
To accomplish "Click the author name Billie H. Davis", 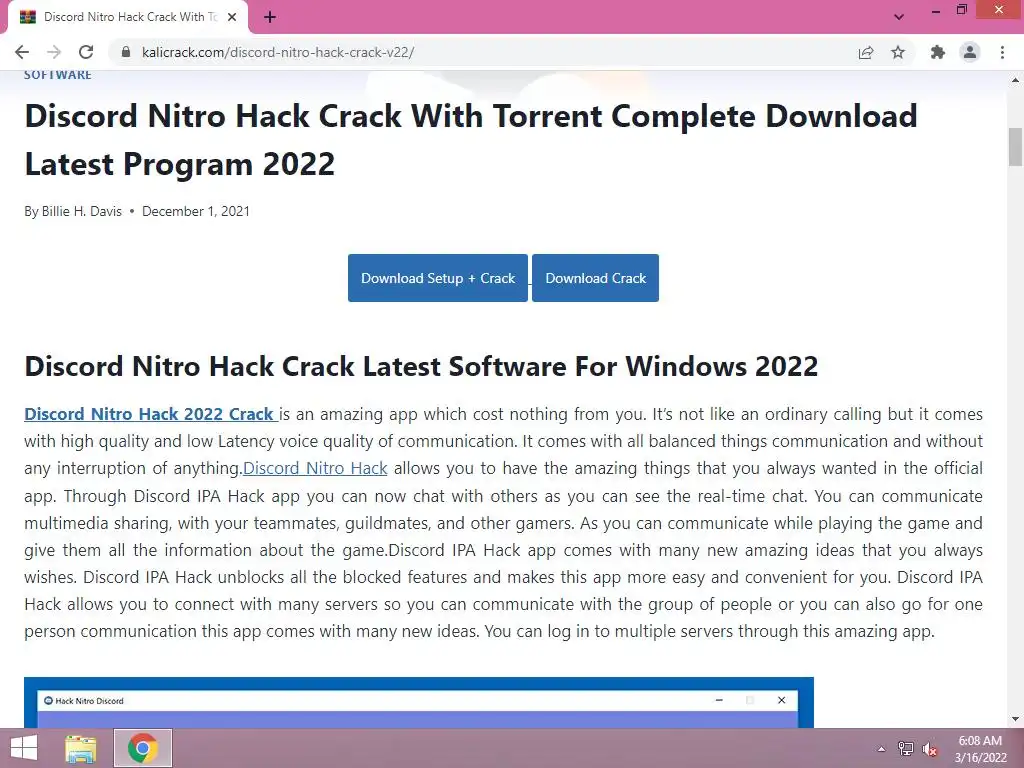I will [82, 212].
